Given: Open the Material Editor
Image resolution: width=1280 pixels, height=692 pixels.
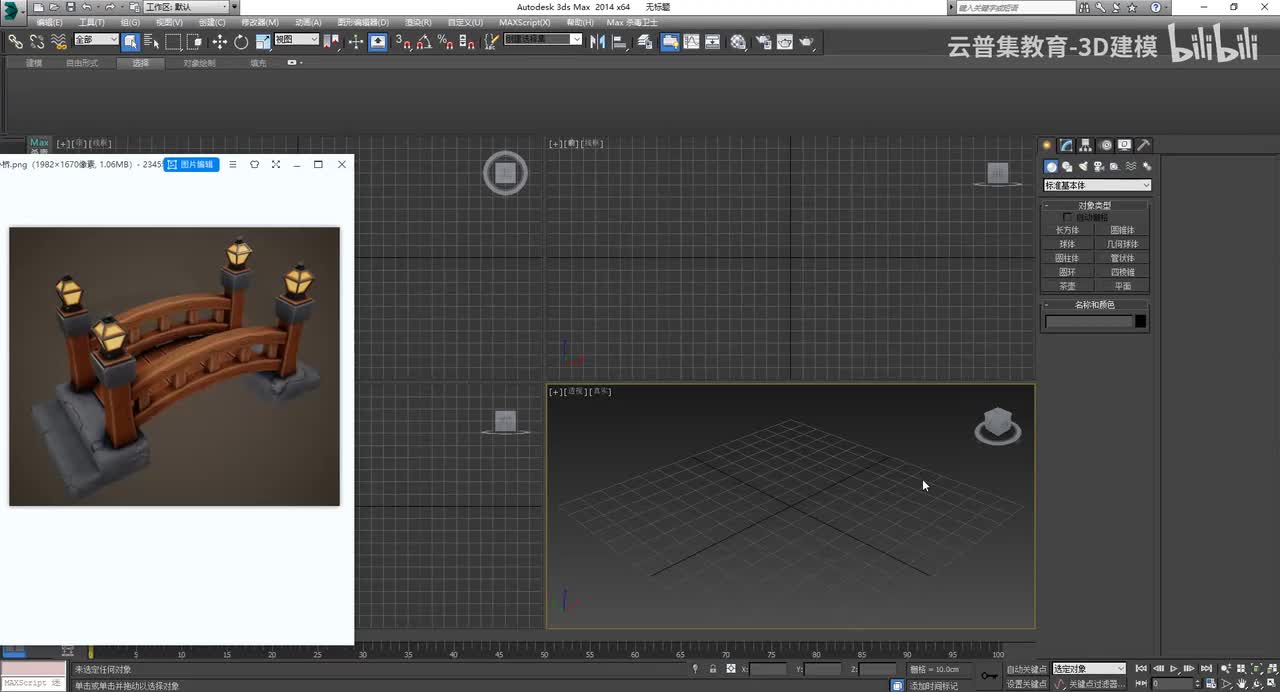Looking at the screenshot, I should (x=738, y=42).
